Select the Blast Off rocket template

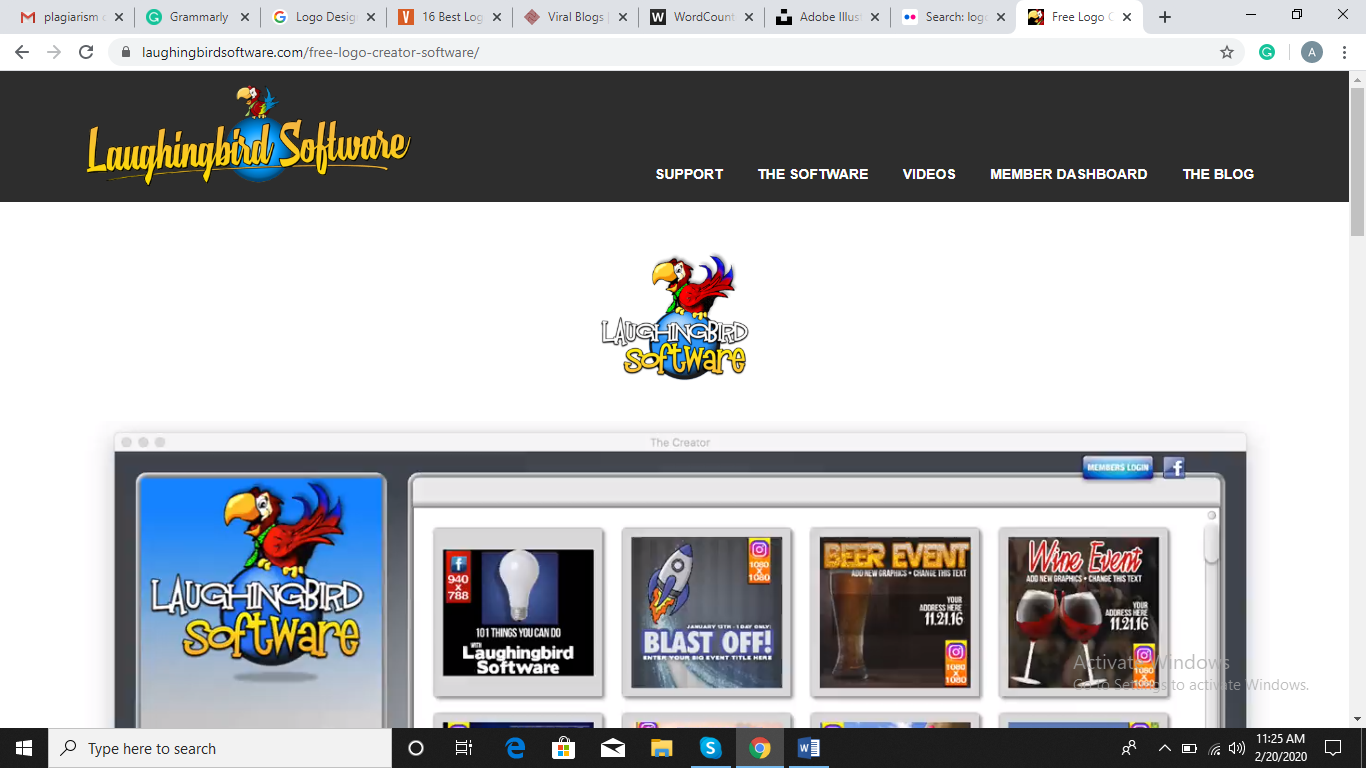[x=706, y=612]
